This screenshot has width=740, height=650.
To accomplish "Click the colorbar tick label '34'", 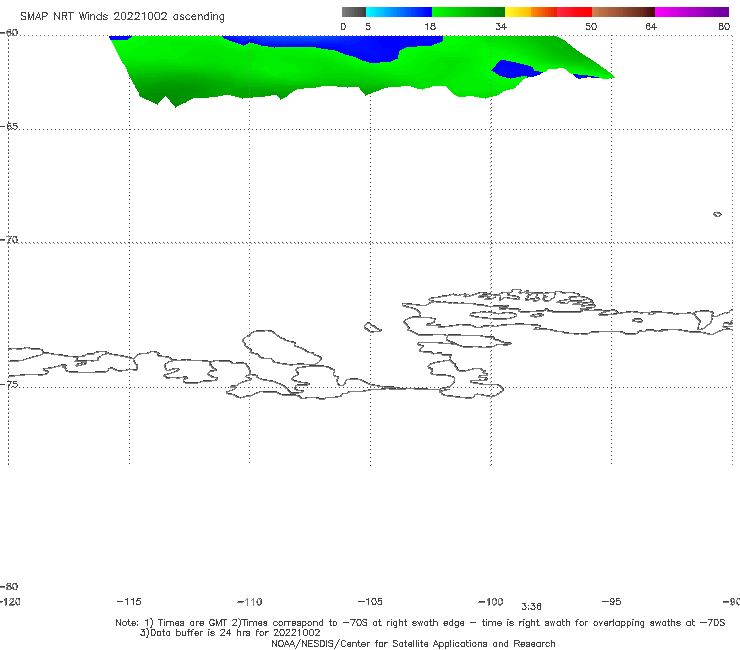I will click(x=501, y=26).
